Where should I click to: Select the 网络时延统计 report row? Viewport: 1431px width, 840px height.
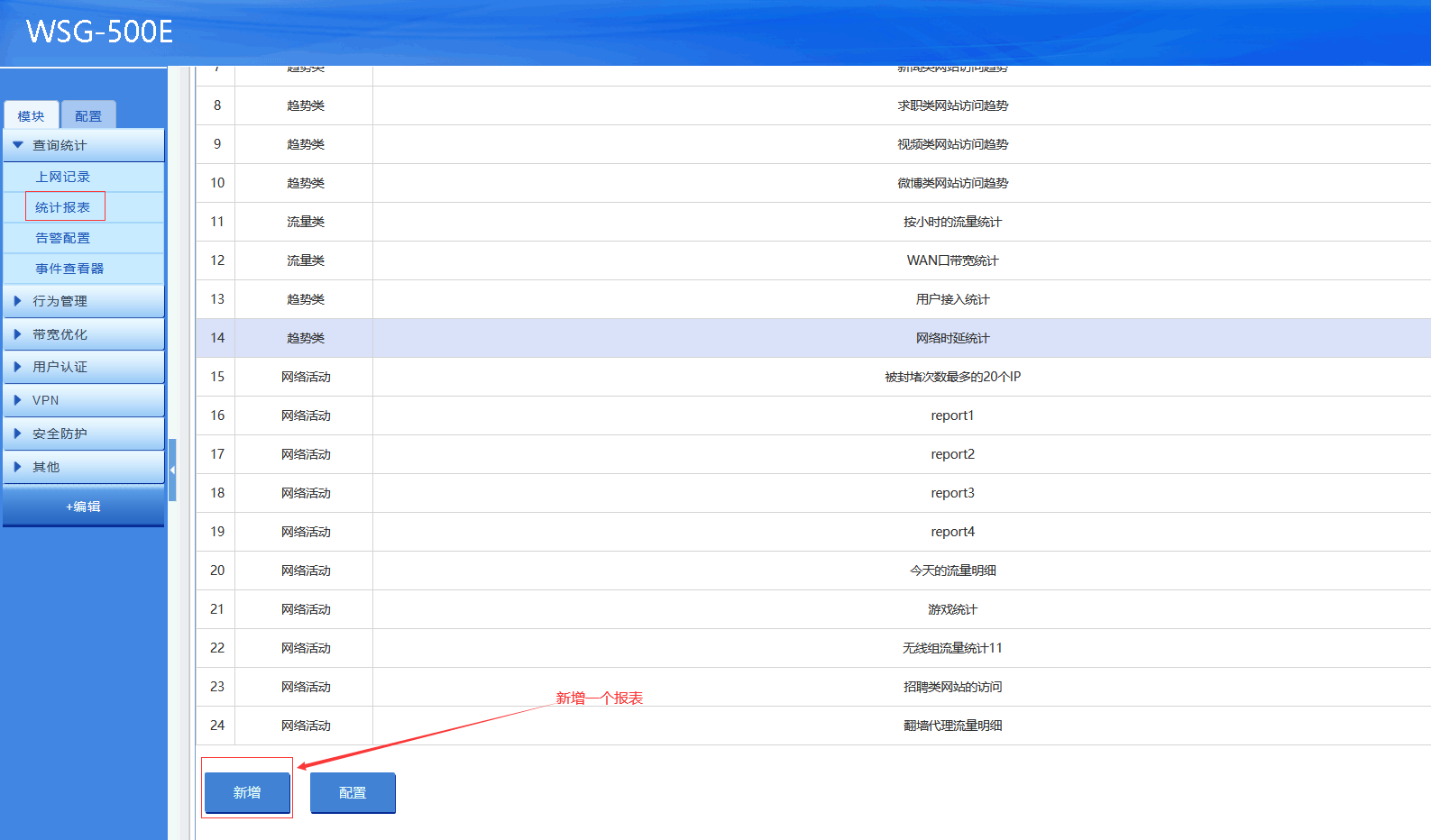click(952, 338)
